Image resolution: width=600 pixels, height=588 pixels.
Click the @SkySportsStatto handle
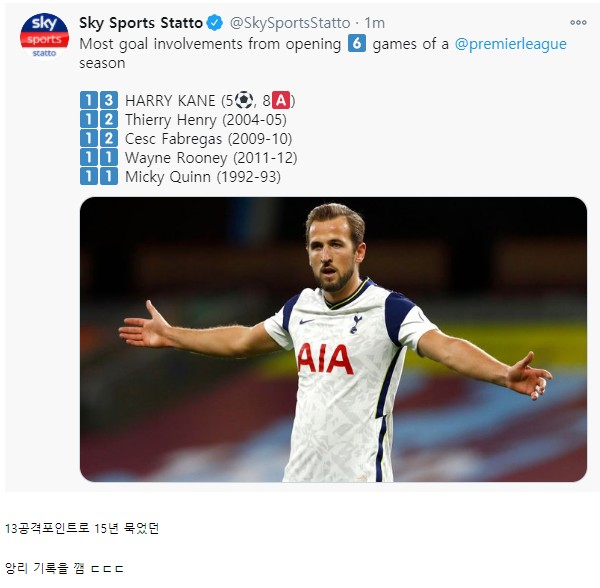click(x=290, y=23)
